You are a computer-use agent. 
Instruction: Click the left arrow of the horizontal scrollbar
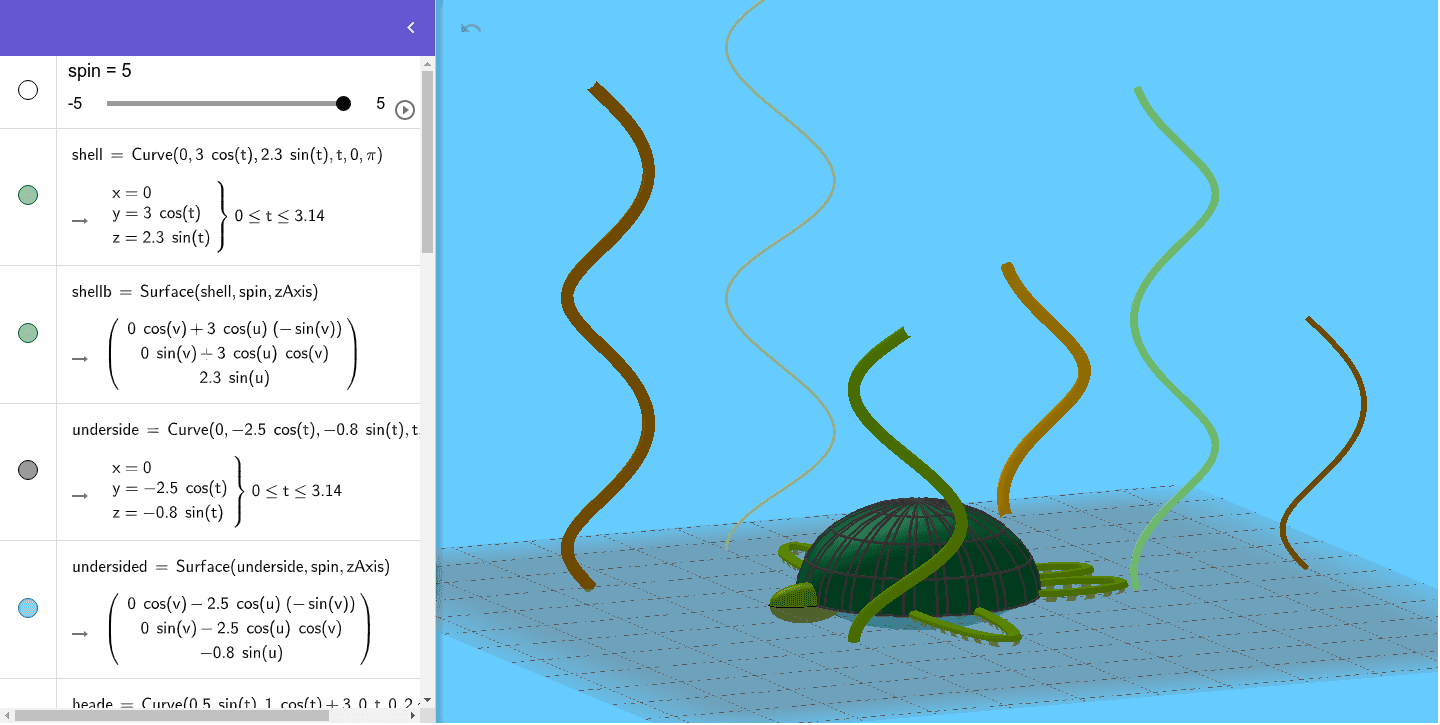pyautogui.click(x=8, y=716)
